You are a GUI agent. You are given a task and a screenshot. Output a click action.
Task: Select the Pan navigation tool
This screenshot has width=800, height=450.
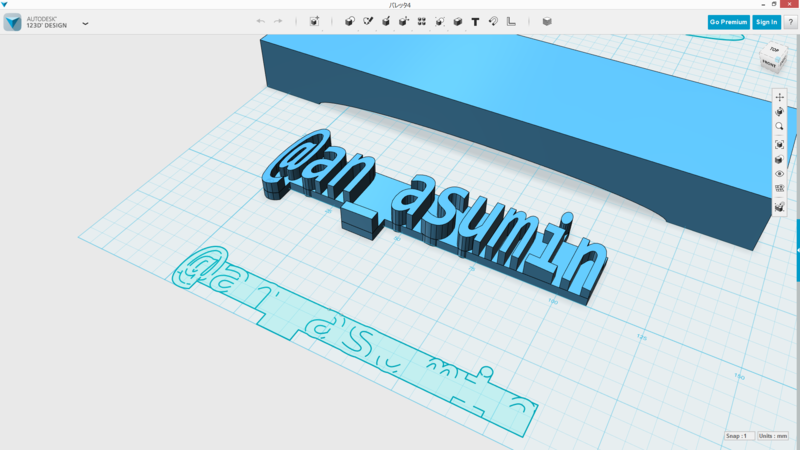[x=779, y=97]
